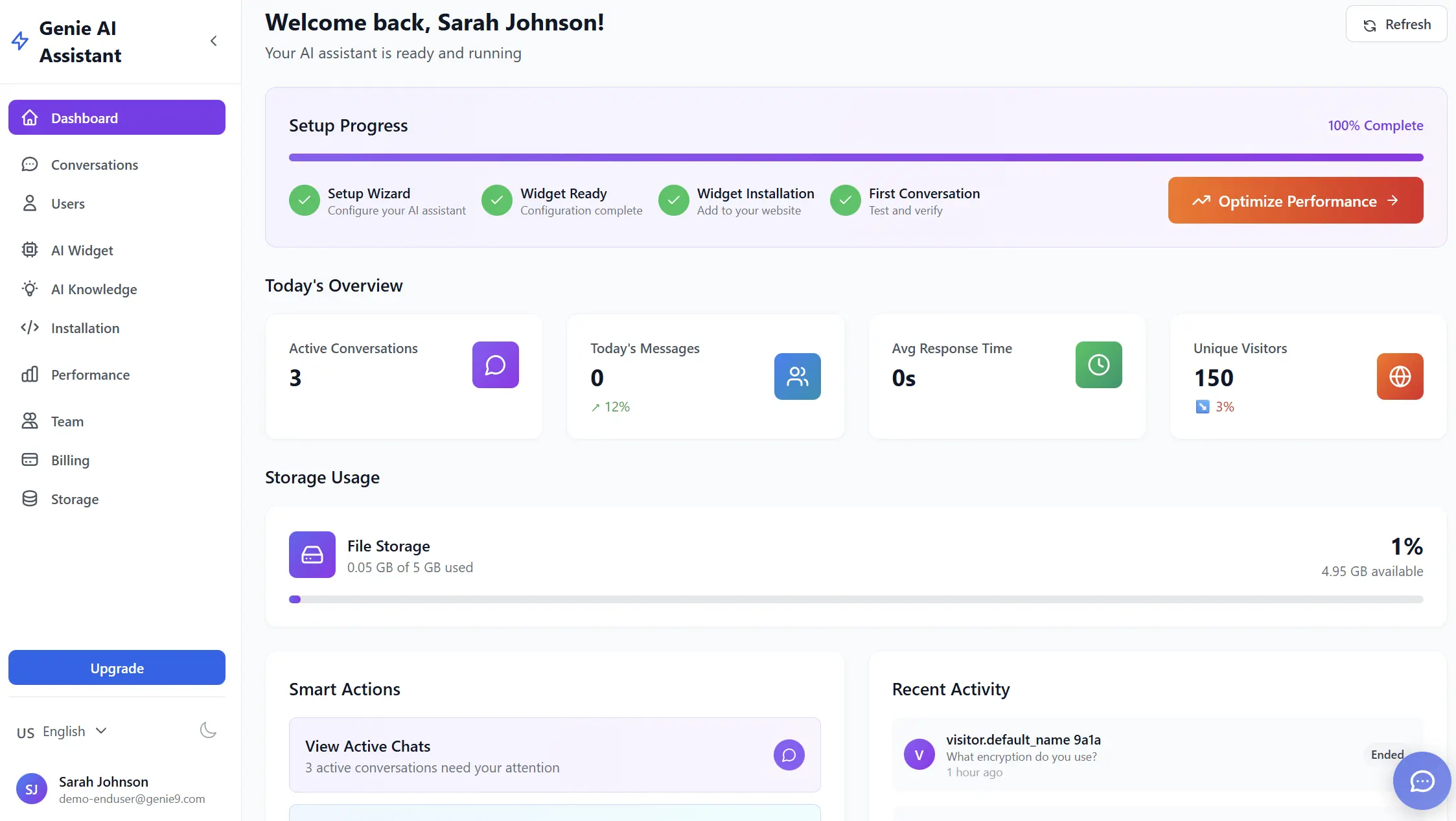This screenshot has width=1456, height=821.
Task: Click the Sarah Johnson profile name
Action: (x=104, y=781)
